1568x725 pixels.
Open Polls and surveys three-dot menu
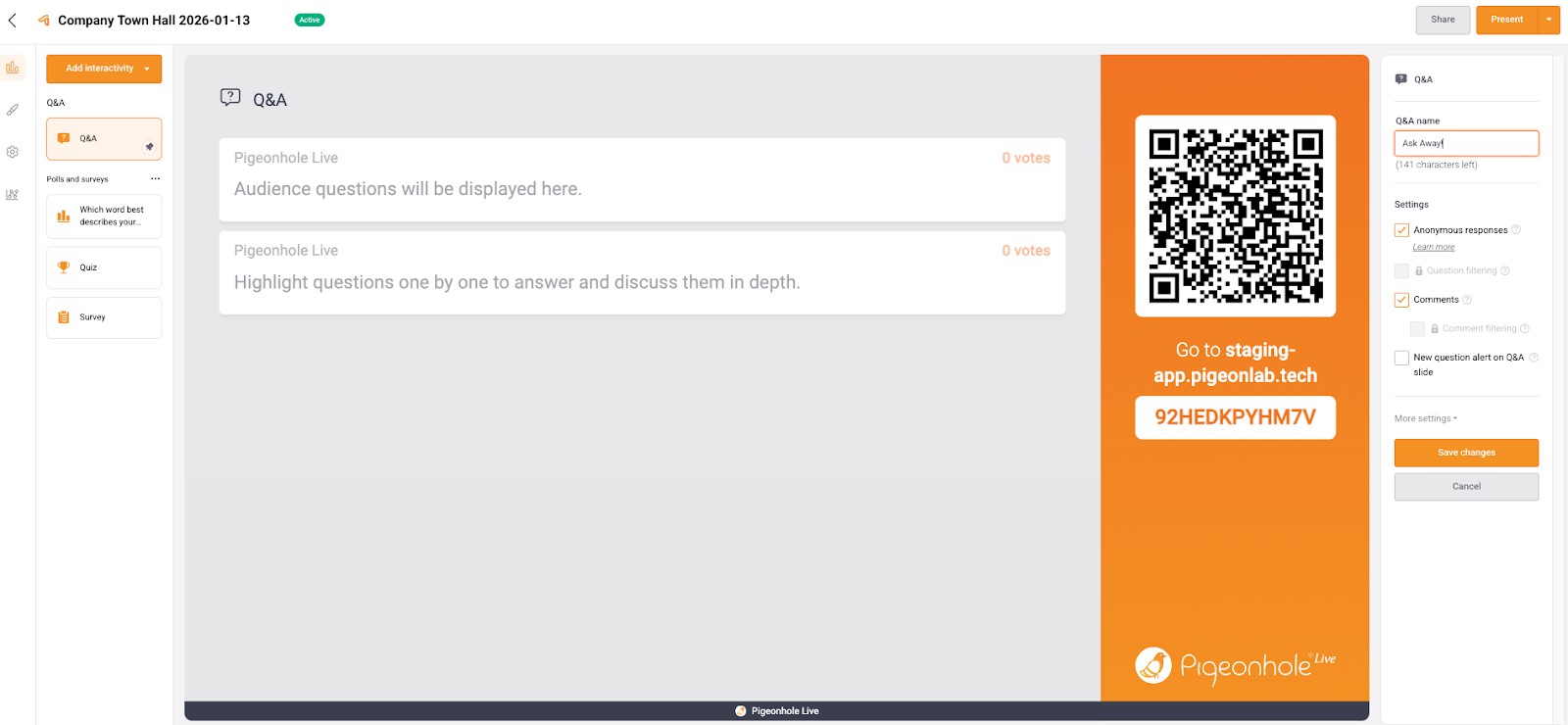click(155, 178)
